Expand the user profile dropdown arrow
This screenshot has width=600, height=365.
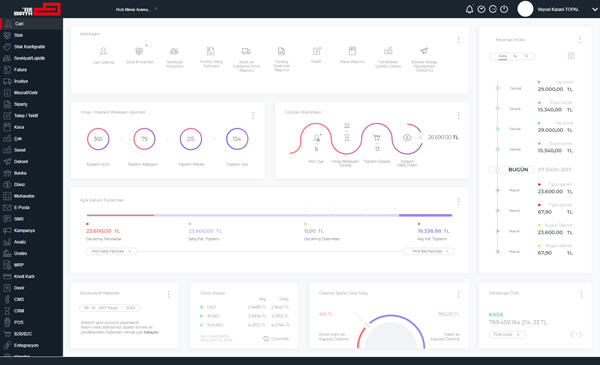tap(595, 10)
